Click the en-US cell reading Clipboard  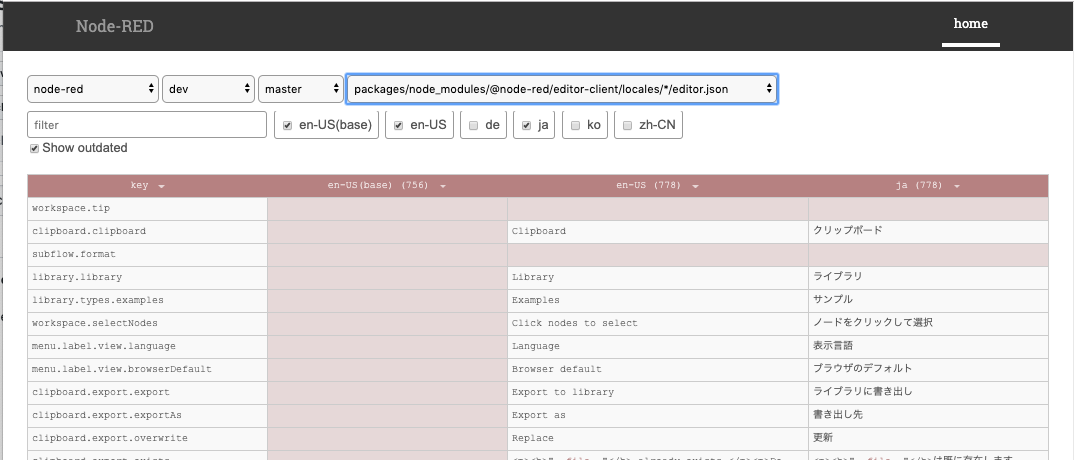point(658,232)
